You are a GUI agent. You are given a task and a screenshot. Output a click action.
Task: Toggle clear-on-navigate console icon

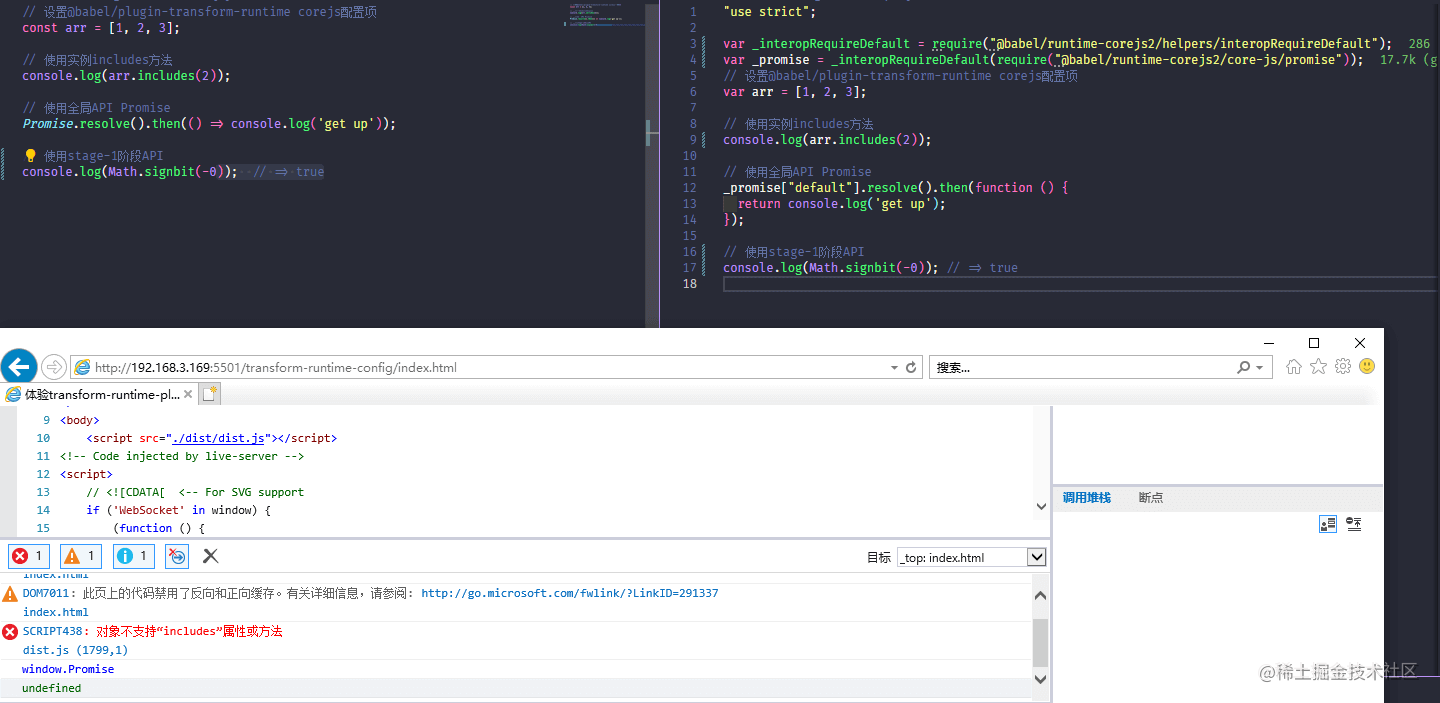pyautogui.click(x=177, y=556)
